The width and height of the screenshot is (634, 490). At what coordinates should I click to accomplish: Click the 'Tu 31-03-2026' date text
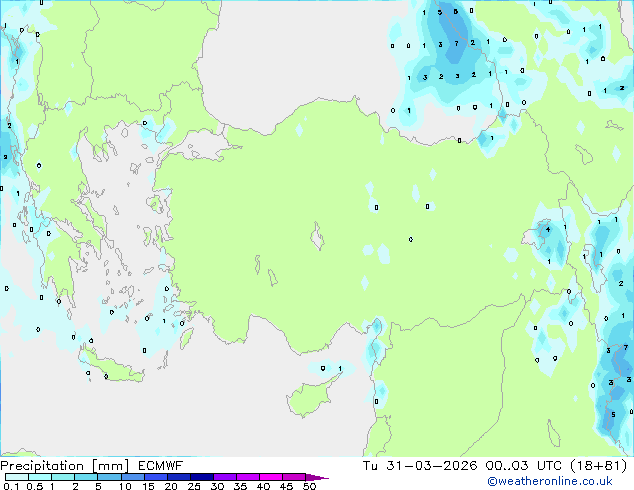point(420,466)
